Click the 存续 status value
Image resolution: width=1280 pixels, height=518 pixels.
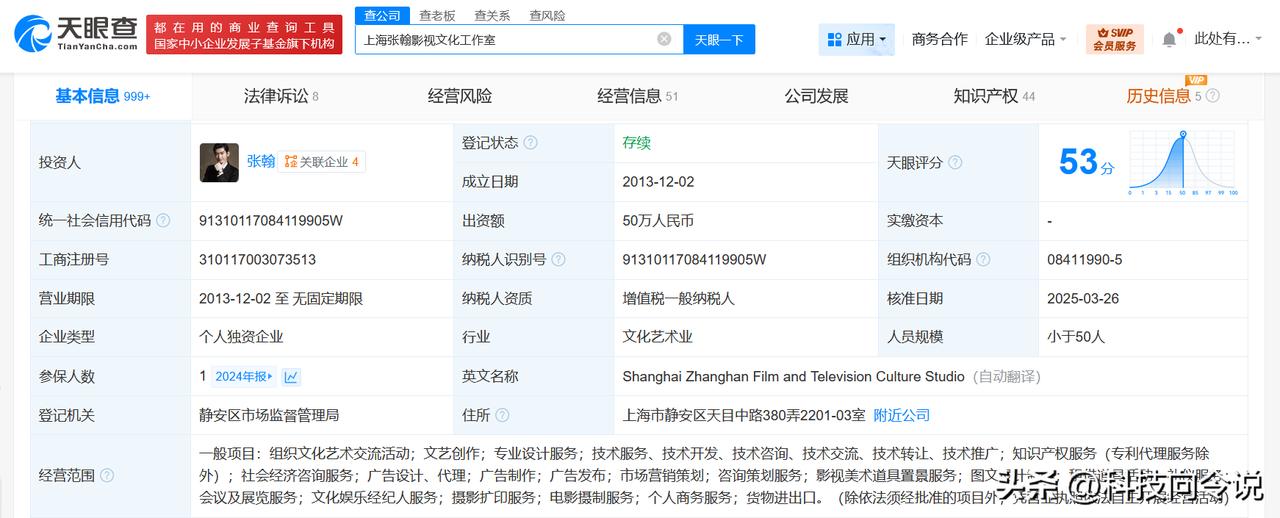[636, 143]
